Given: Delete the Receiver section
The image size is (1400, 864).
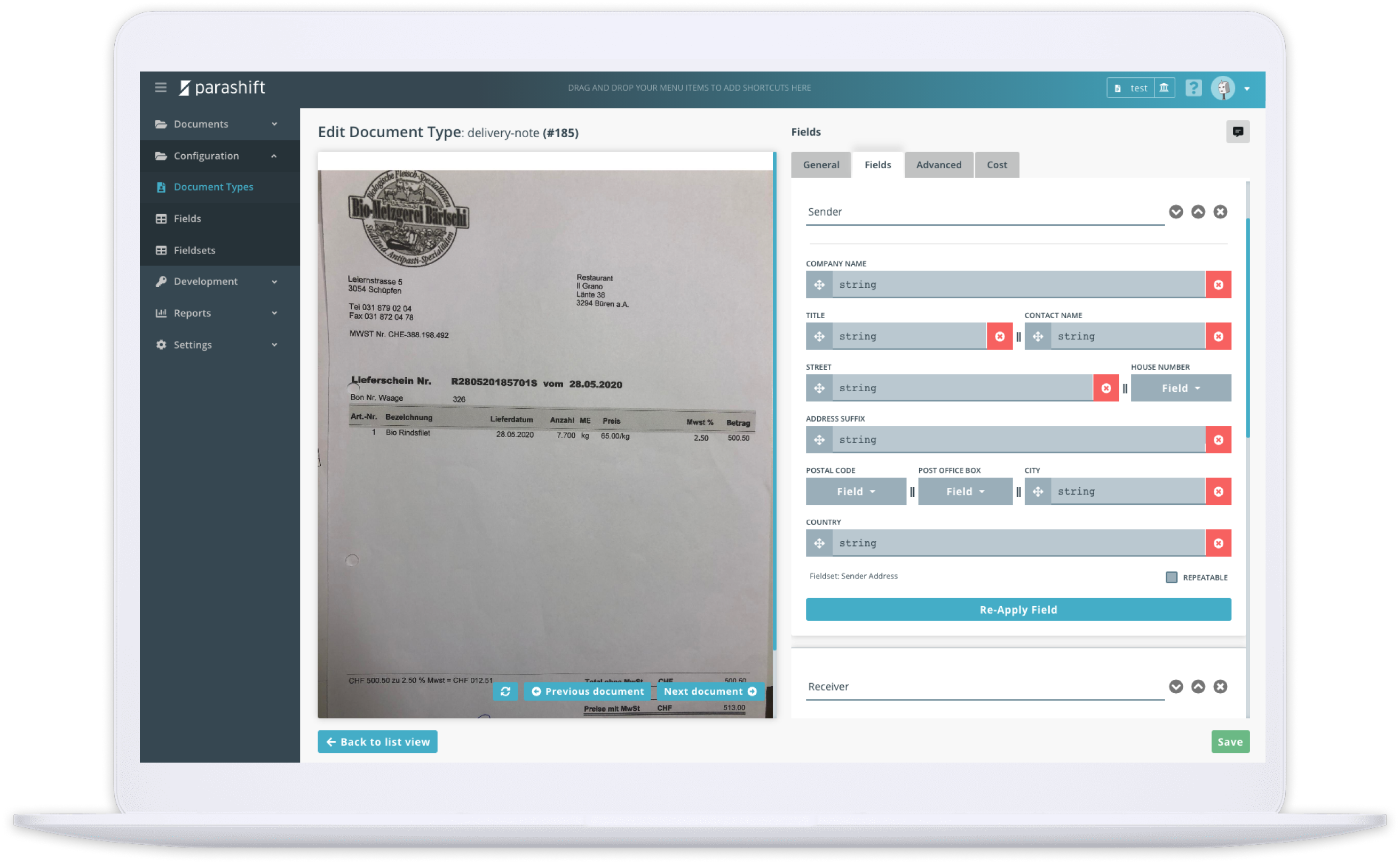Looking at the screenshot, I should (1220, 686).
